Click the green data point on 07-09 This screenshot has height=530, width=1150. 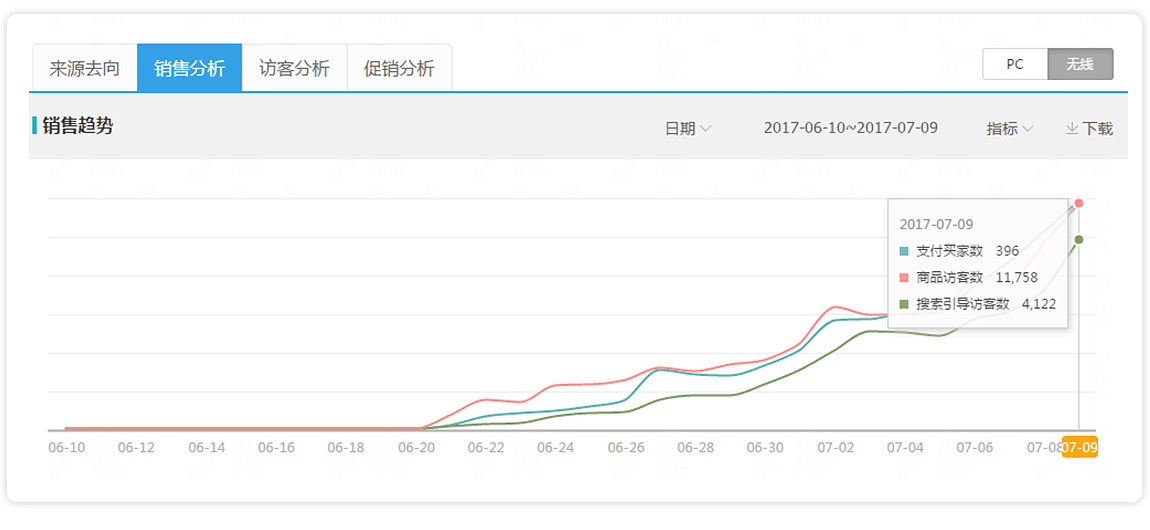[x=1079, y=240]
